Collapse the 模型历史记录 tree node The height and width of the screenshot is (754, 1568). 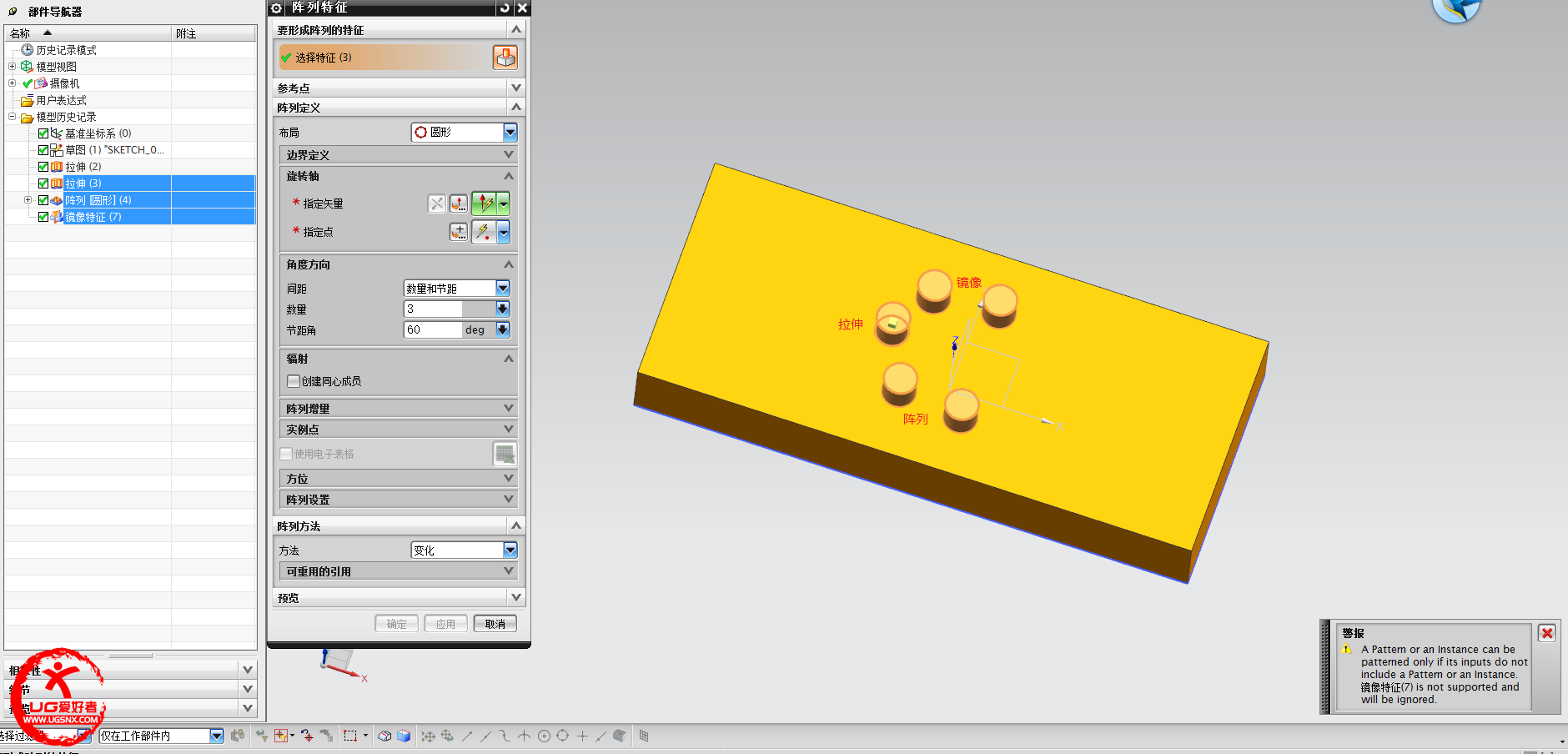point(12,117)
